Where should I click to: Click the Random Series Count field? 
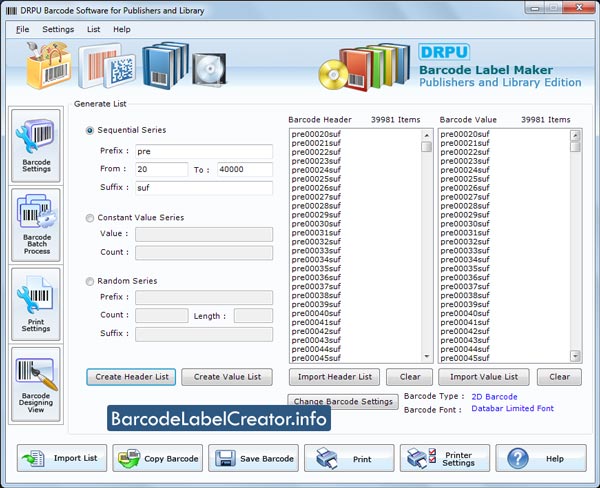[x=161, y=315]
